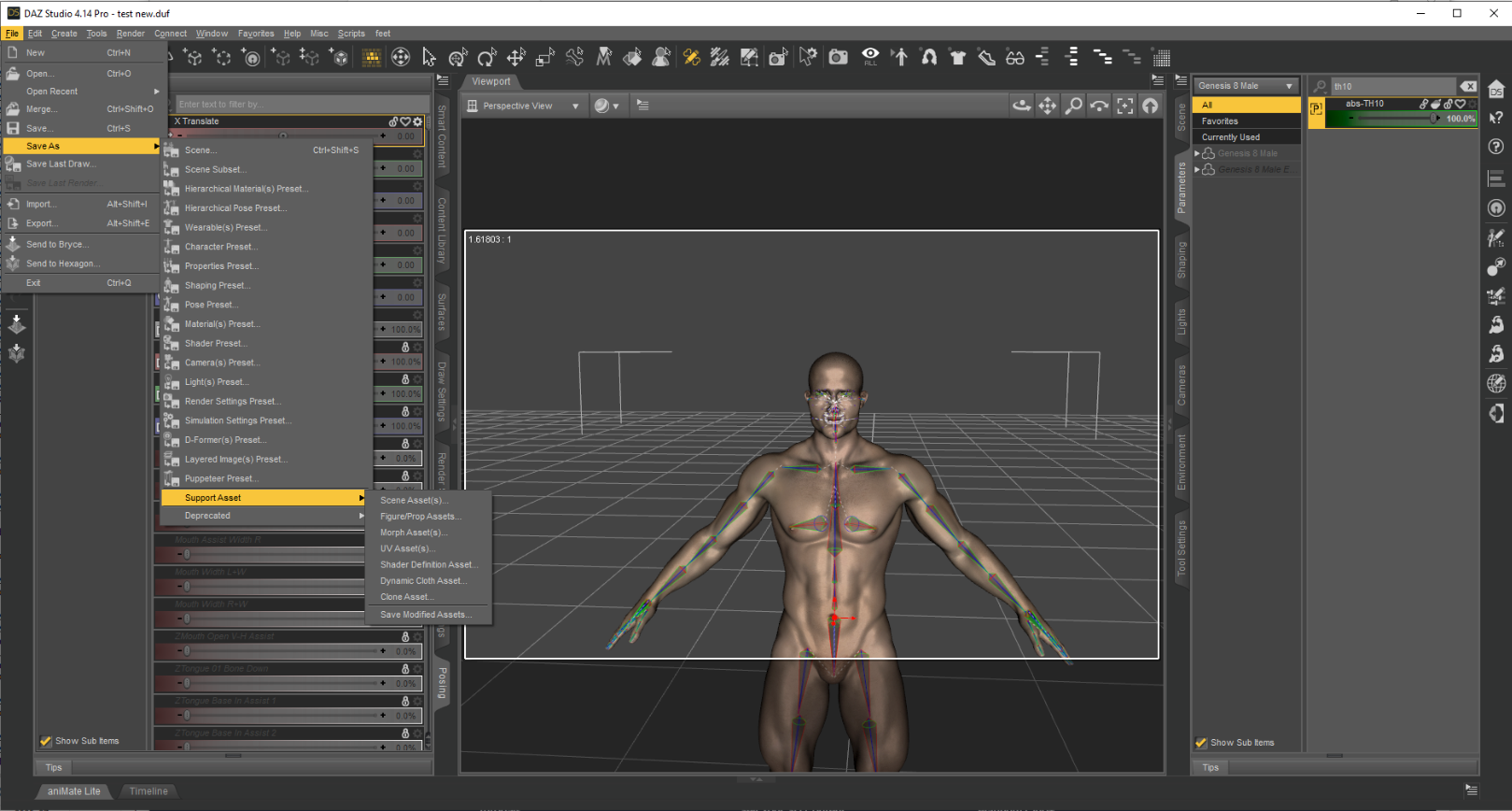This screenshot has width=1512, height=811.
Task: Expand the Deprecated submenu
Action: [x=263, y=516]
